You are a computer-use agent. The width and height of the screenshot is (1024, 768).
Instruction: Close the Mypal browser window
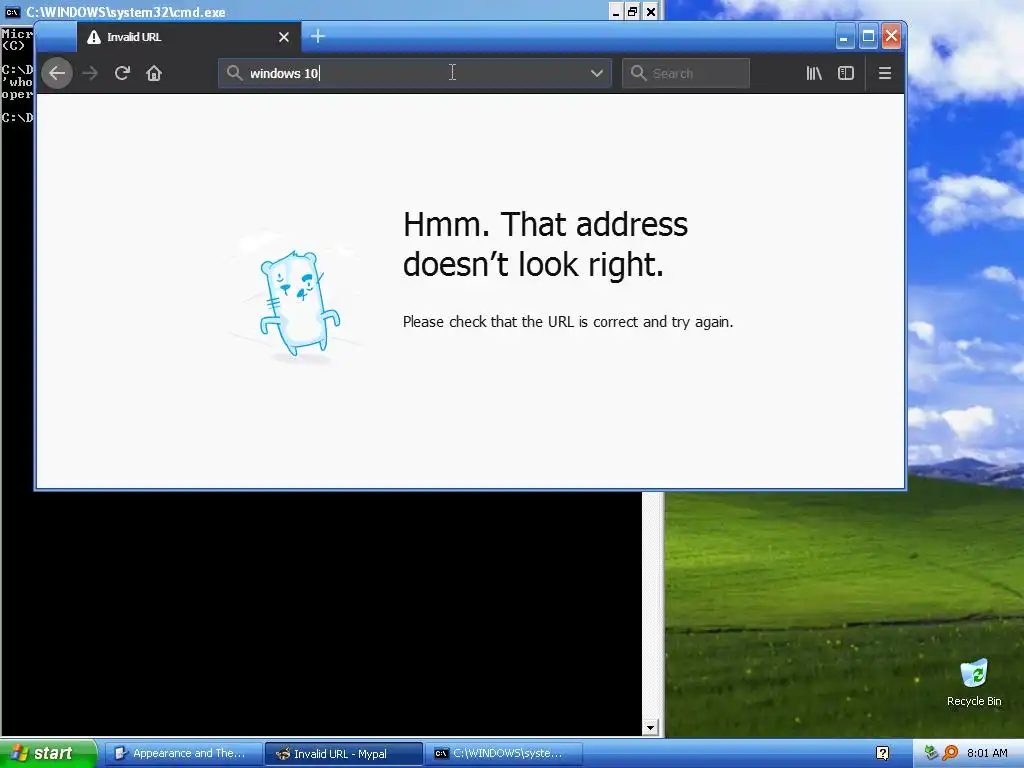[x=891, y=37]
